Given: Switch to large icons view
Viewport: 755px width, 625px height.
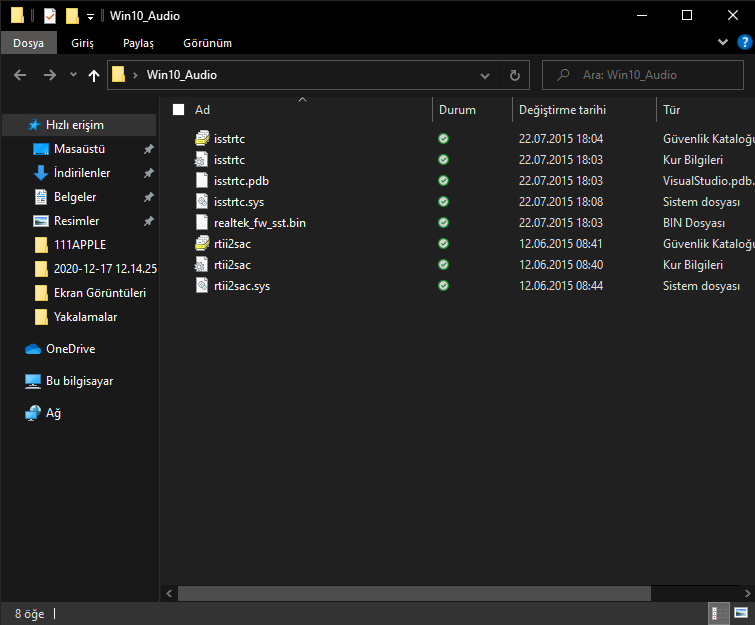Looking at the screenshot, I should [741, 612].
